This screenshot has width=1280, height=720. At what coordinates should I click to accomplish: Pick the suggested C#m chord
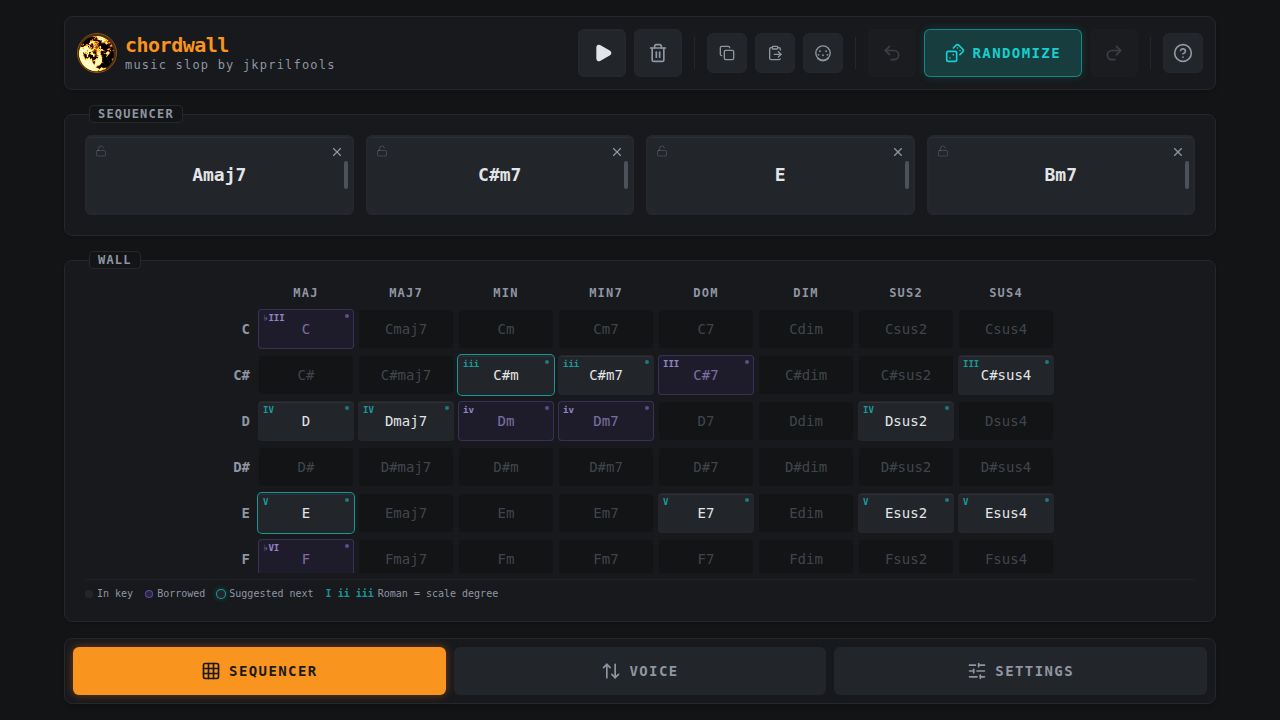click(x=506, y=375)
